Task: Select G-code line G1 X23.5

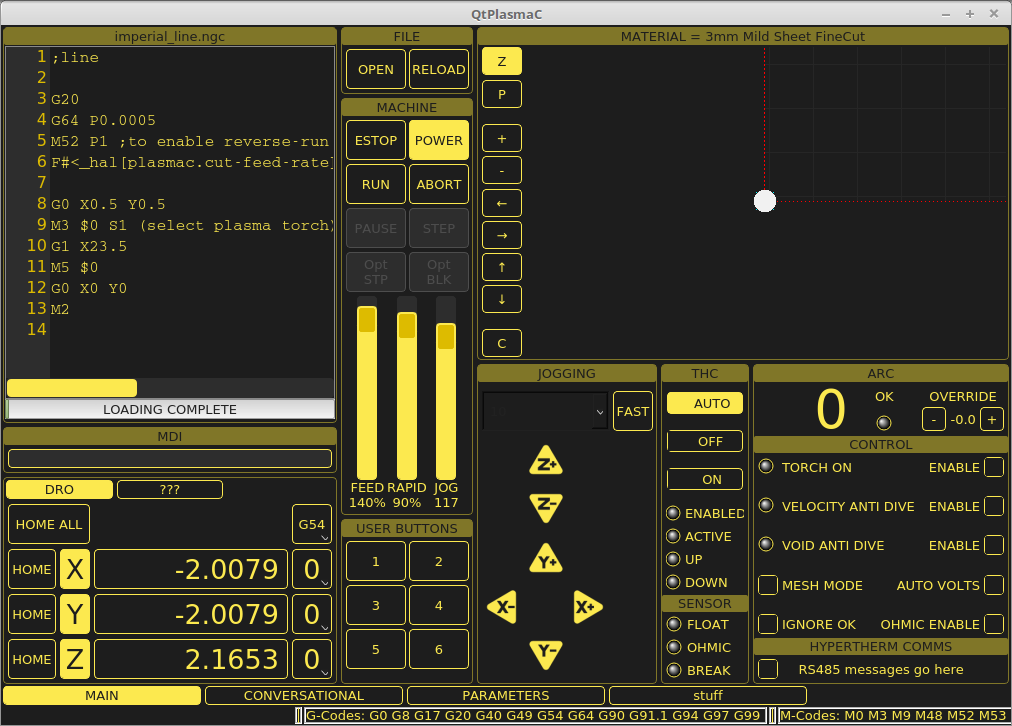Action: coord(88,246)
